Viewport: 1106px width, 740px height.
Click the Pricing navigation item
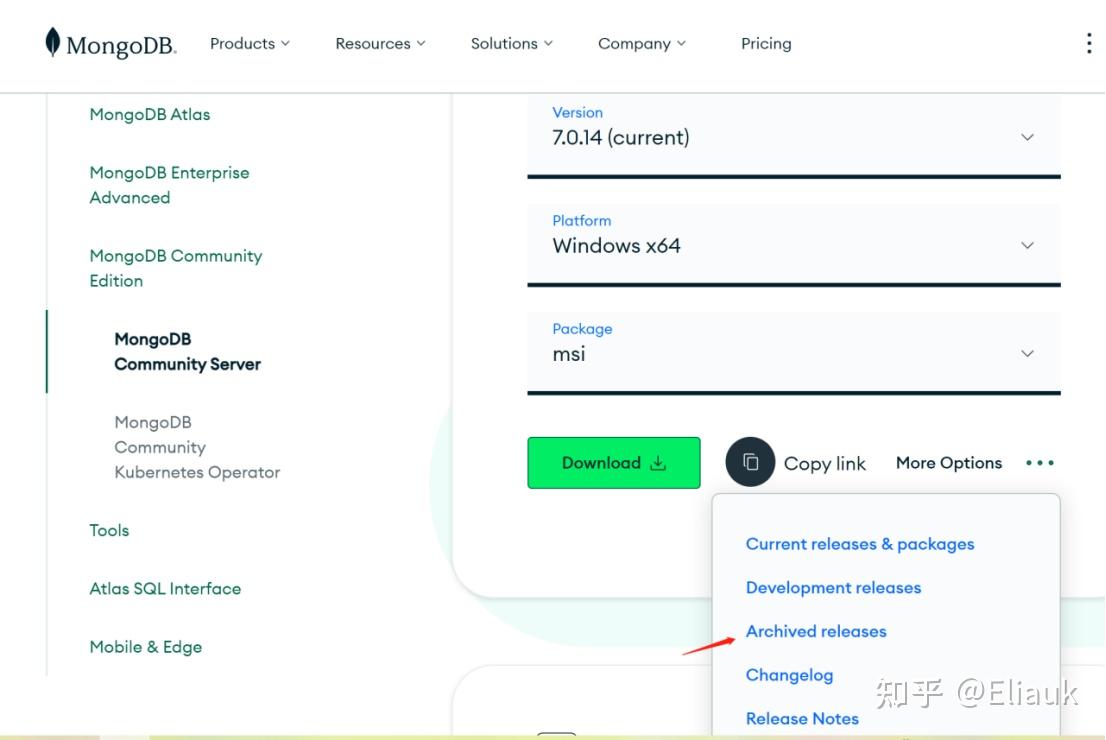coord(766,43)
